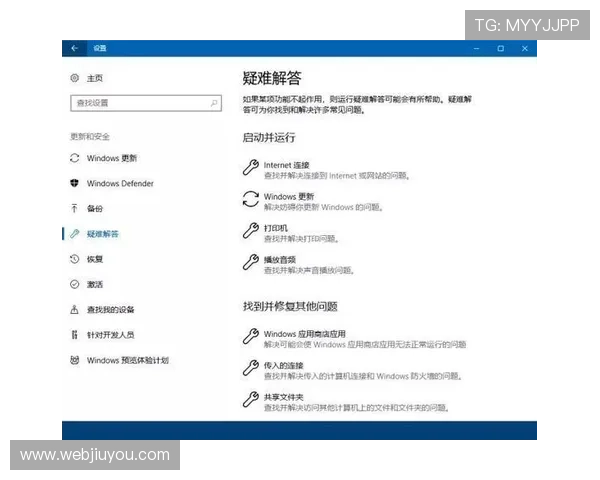Click the 激活 checkmark circle icon
Screen dimensions: 600x480
point(75,284)
